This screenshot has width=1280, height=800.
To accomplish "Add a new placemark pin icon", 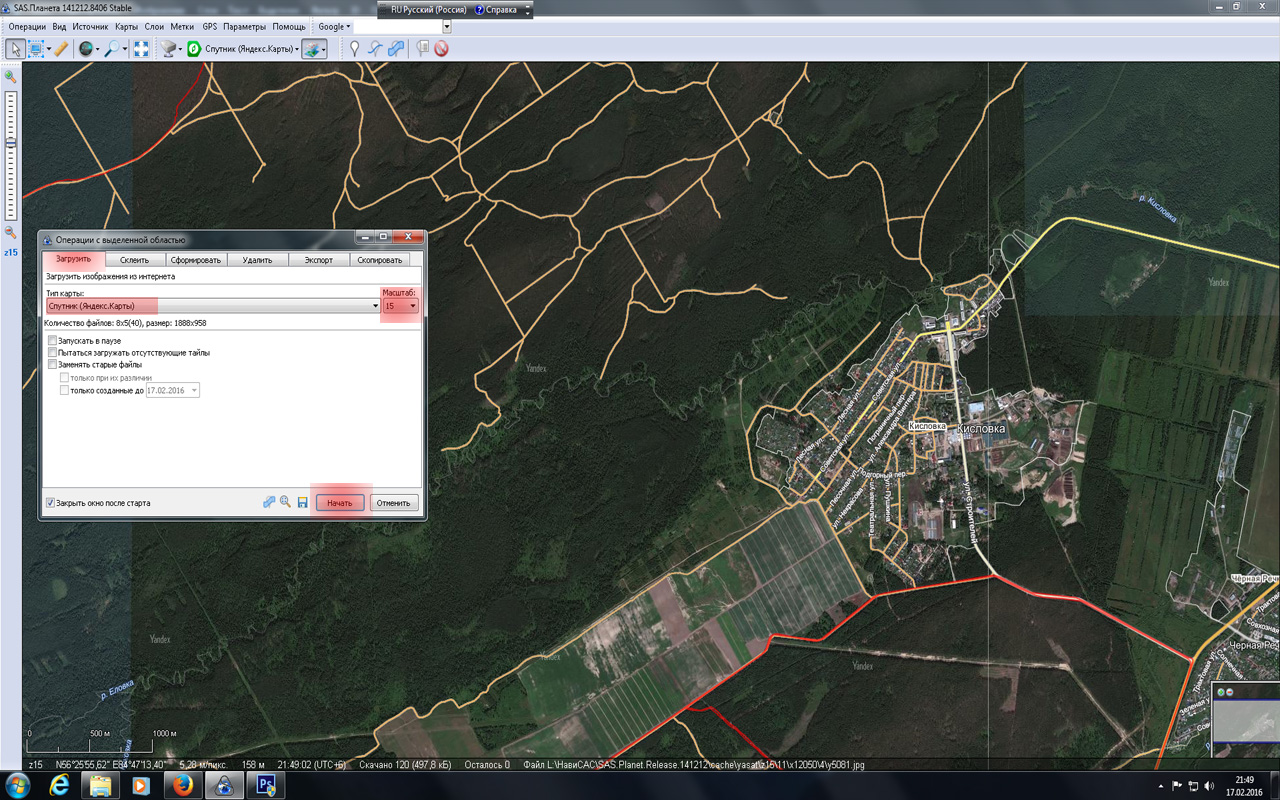I will pos(354,48).
